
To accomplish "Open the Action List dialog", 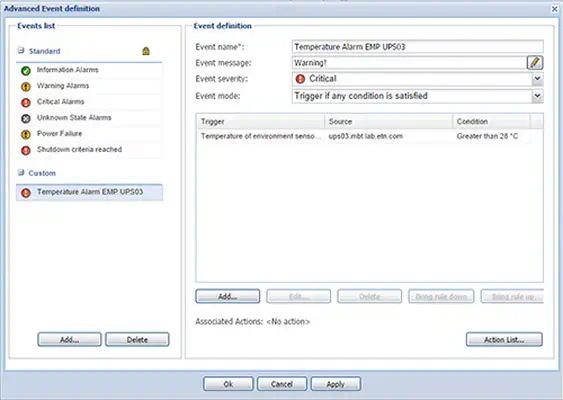I will [x=504, y=339].
